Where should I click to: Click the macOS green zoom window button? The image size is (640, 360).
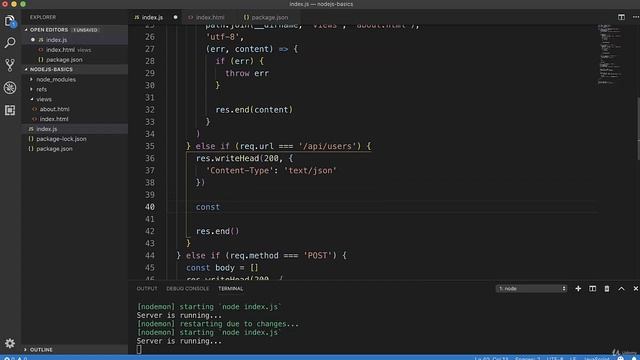coord(23,4)
